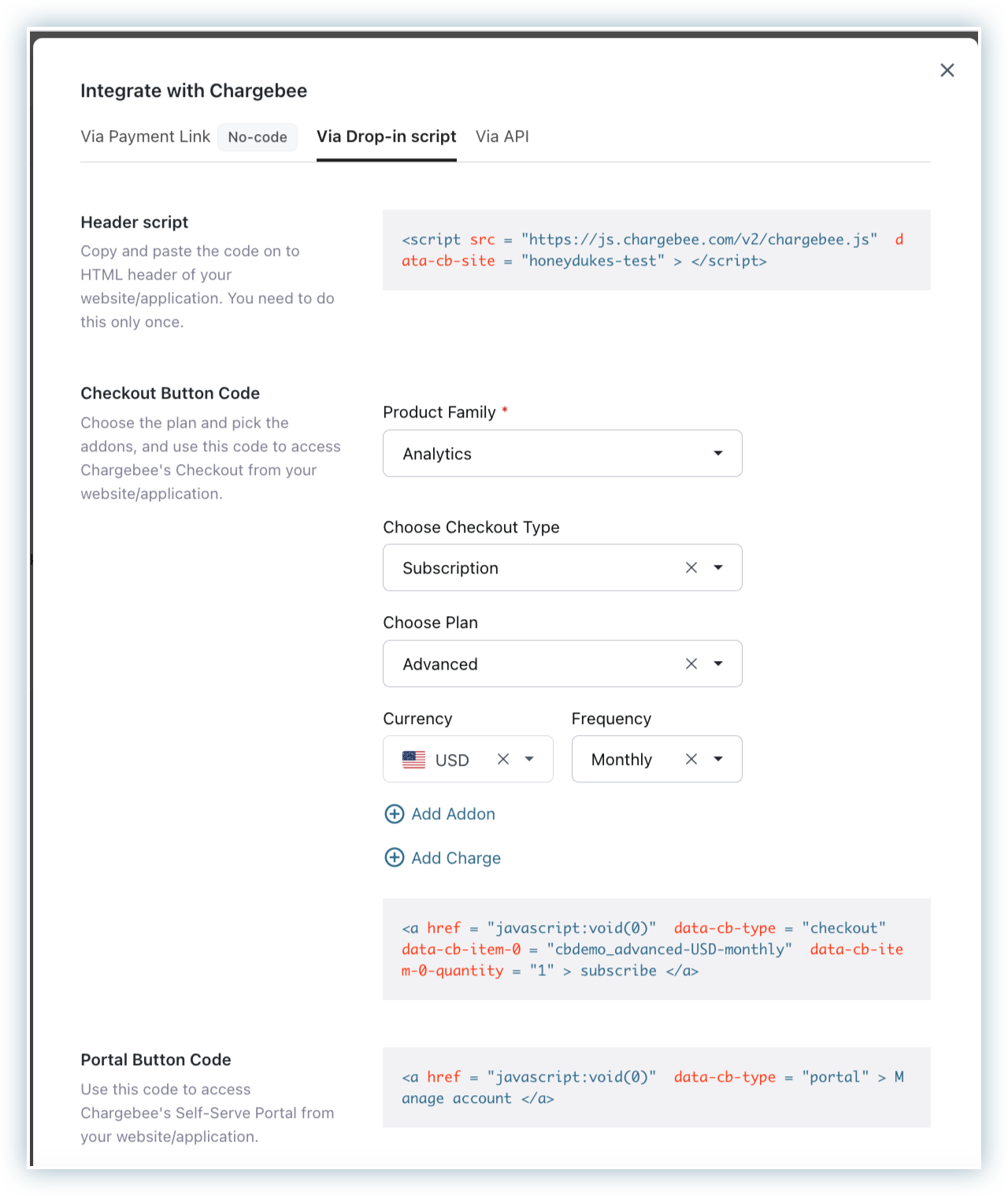Close the Integrate with Chargebee dialog
The image size is (1008, 1196).
pos(947,70)
